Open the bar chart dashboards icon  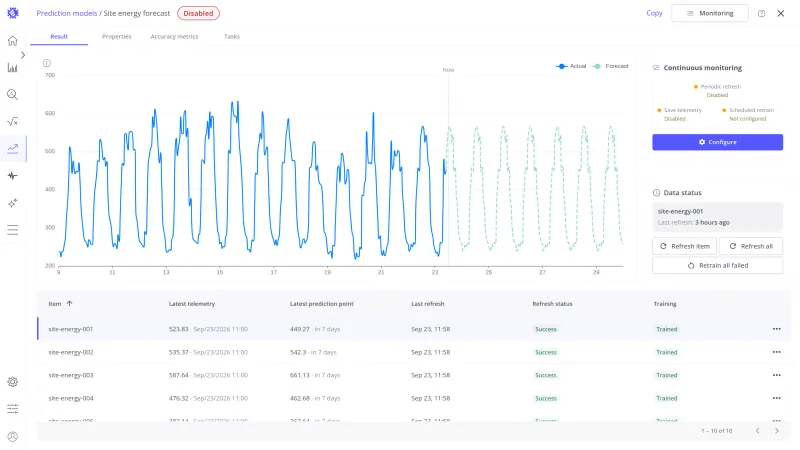point(13,67)
